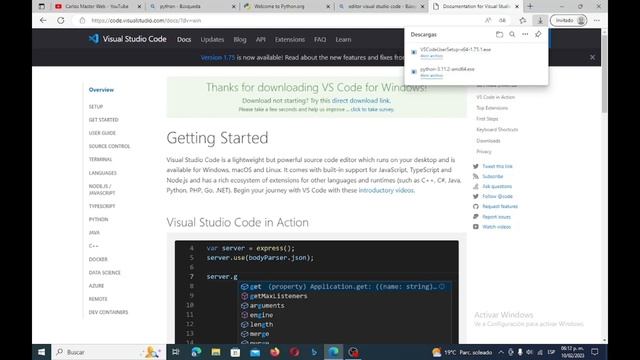Switch to the Carlos Master Web YouTube tab
The width and height of the screenshot is (640, 360).
coord(97,7)
